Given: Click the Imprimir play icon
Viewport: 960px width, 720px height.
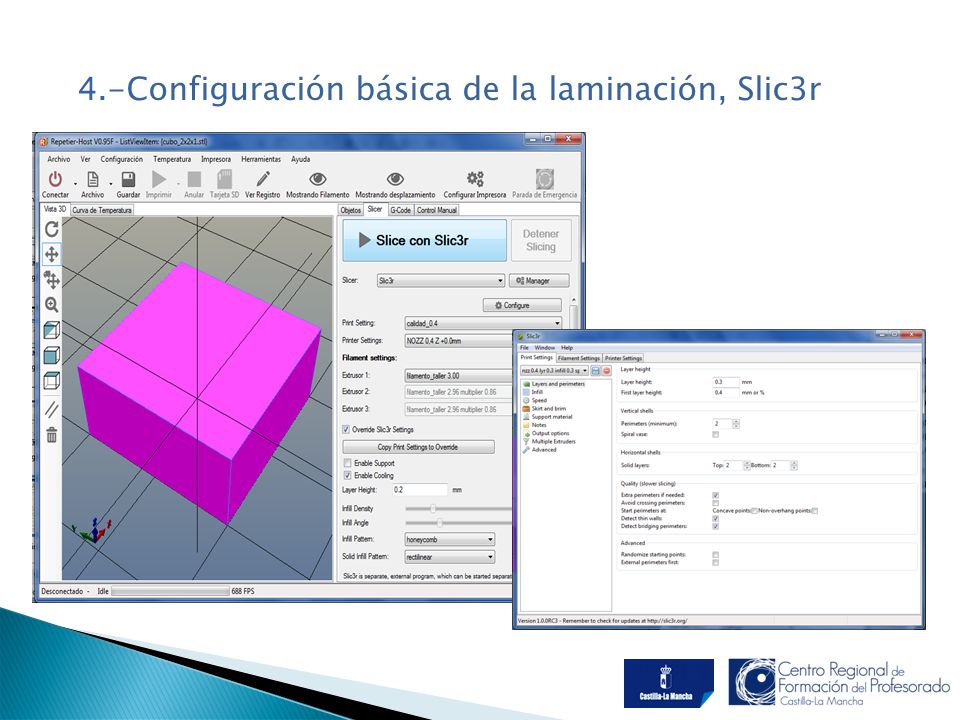Looking at the screenshot, I should [159, 179].
